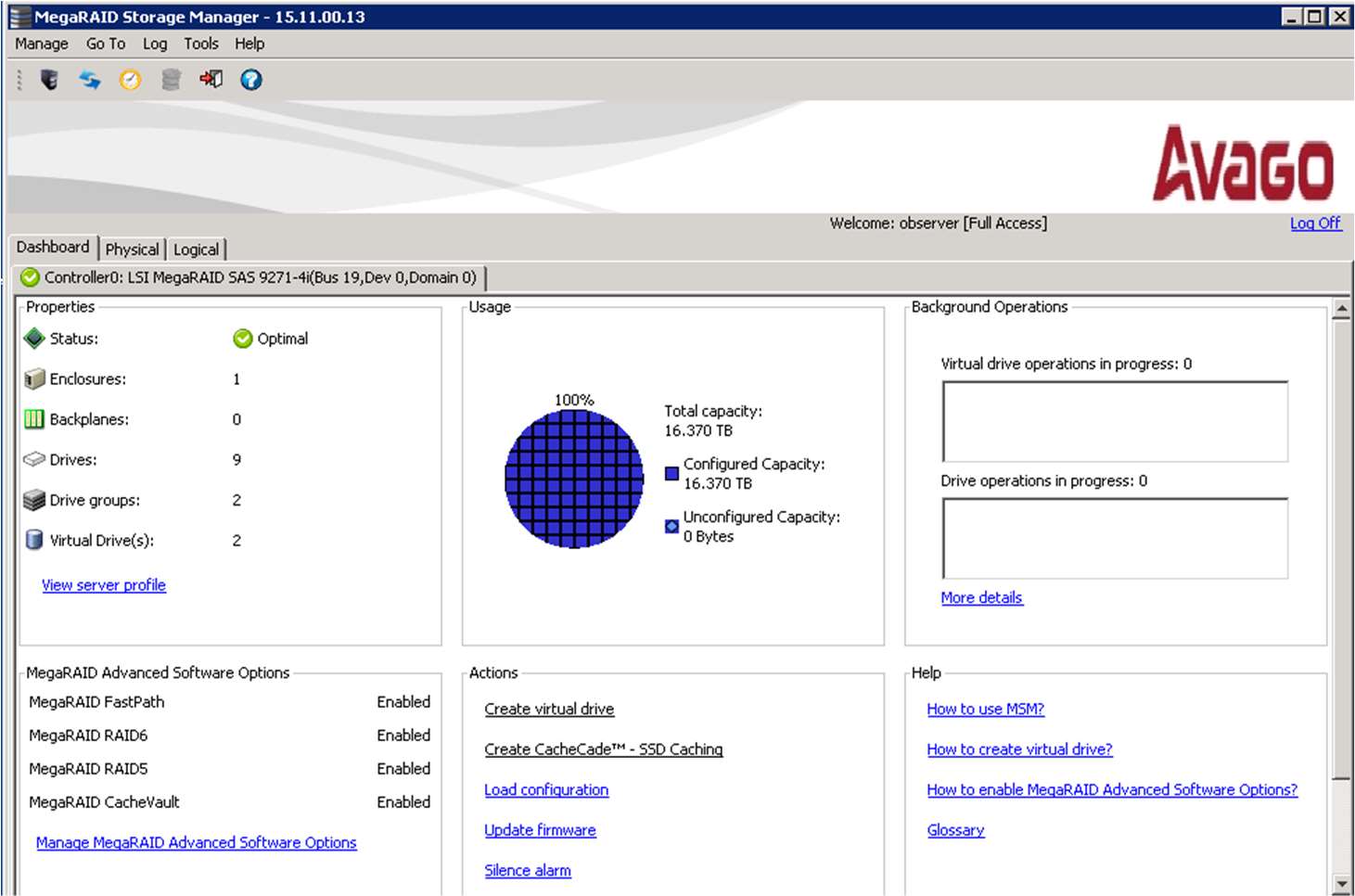Click the refresh arrows toolbar icon
Screen dimensions: 1355x896
90,80
